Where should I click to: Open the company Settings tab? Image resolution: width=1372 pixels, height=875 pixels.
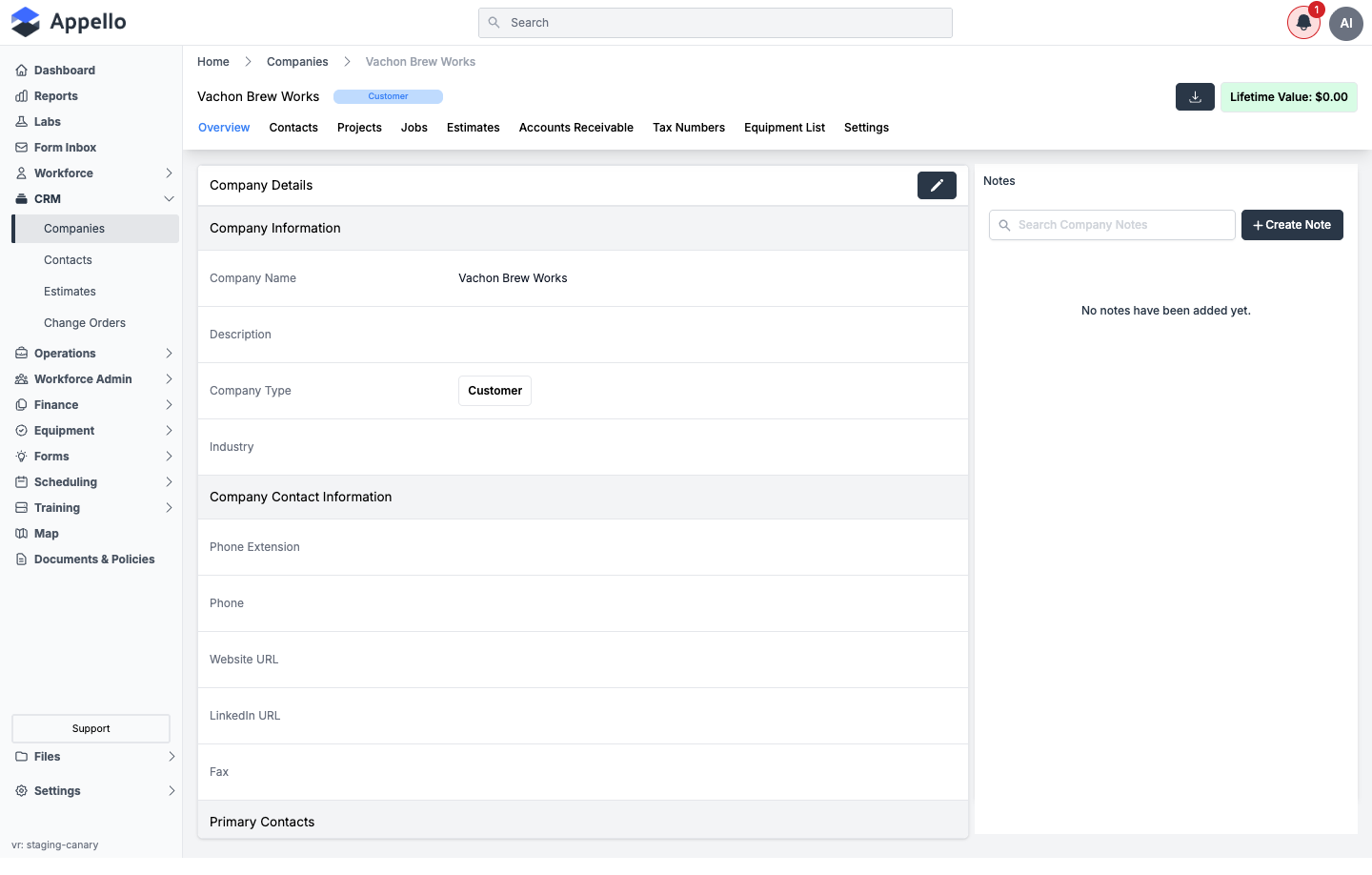(x=866, y=128)
